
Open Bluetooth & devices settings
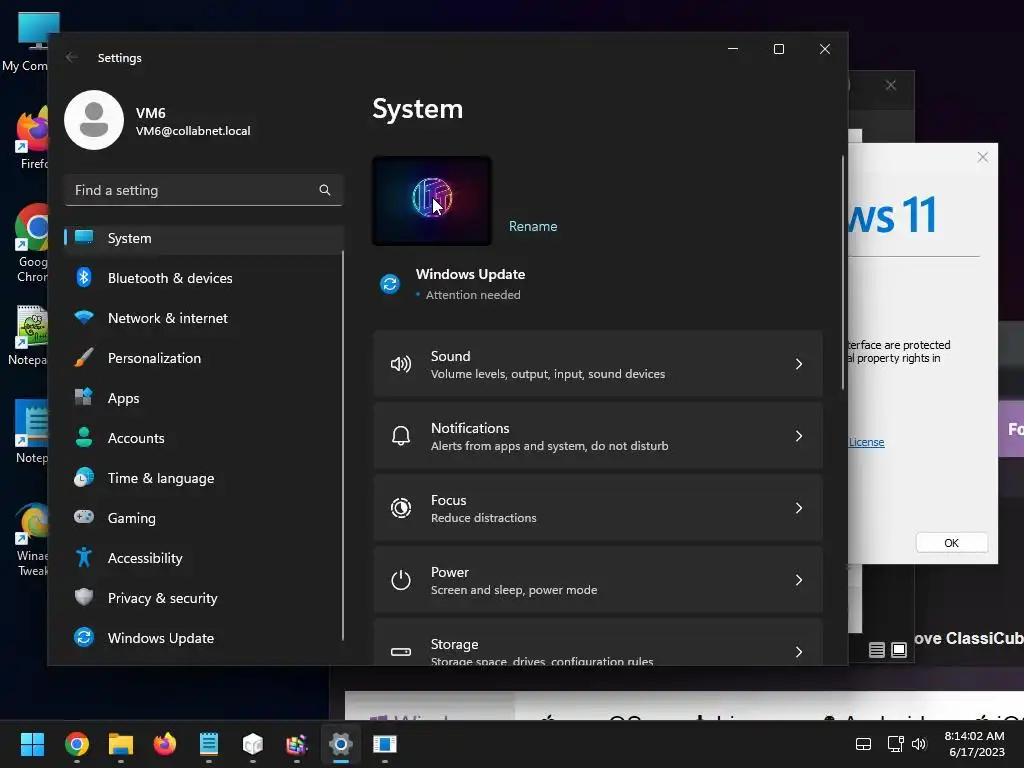[204, 278]
